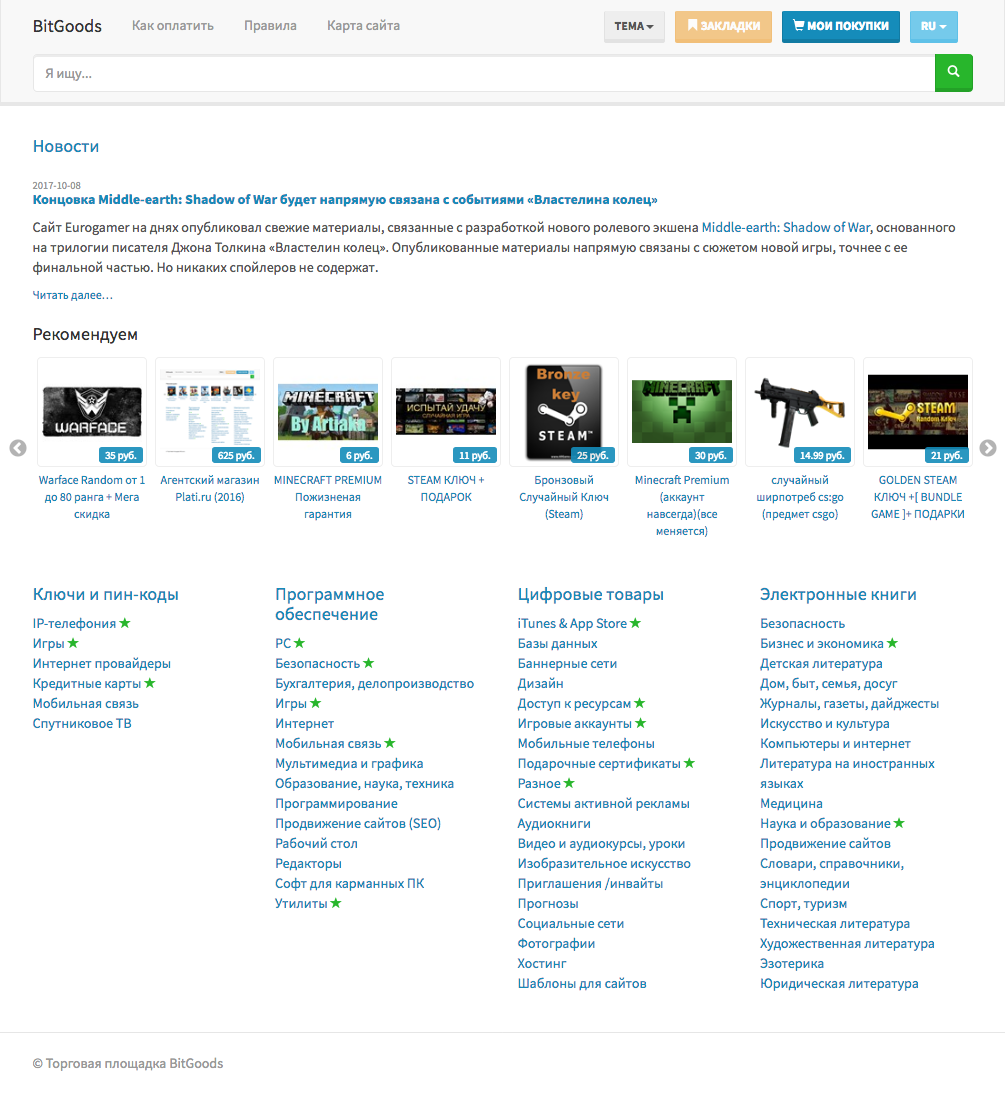Open the RU language dropdown
Screen dimensions: 1005x1093
(933, 26)
